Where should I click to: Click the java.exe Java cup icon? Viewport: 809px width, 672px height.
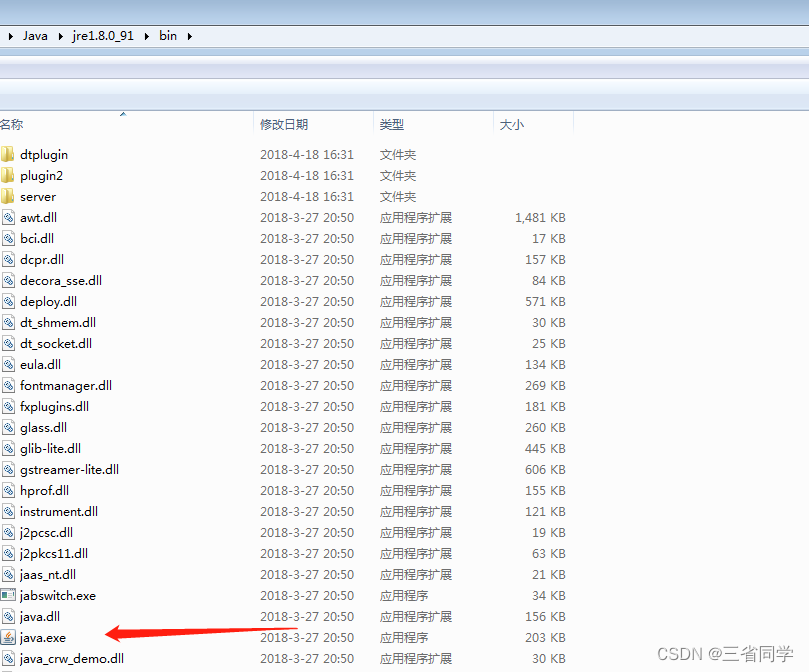click(x=8, y=637)
